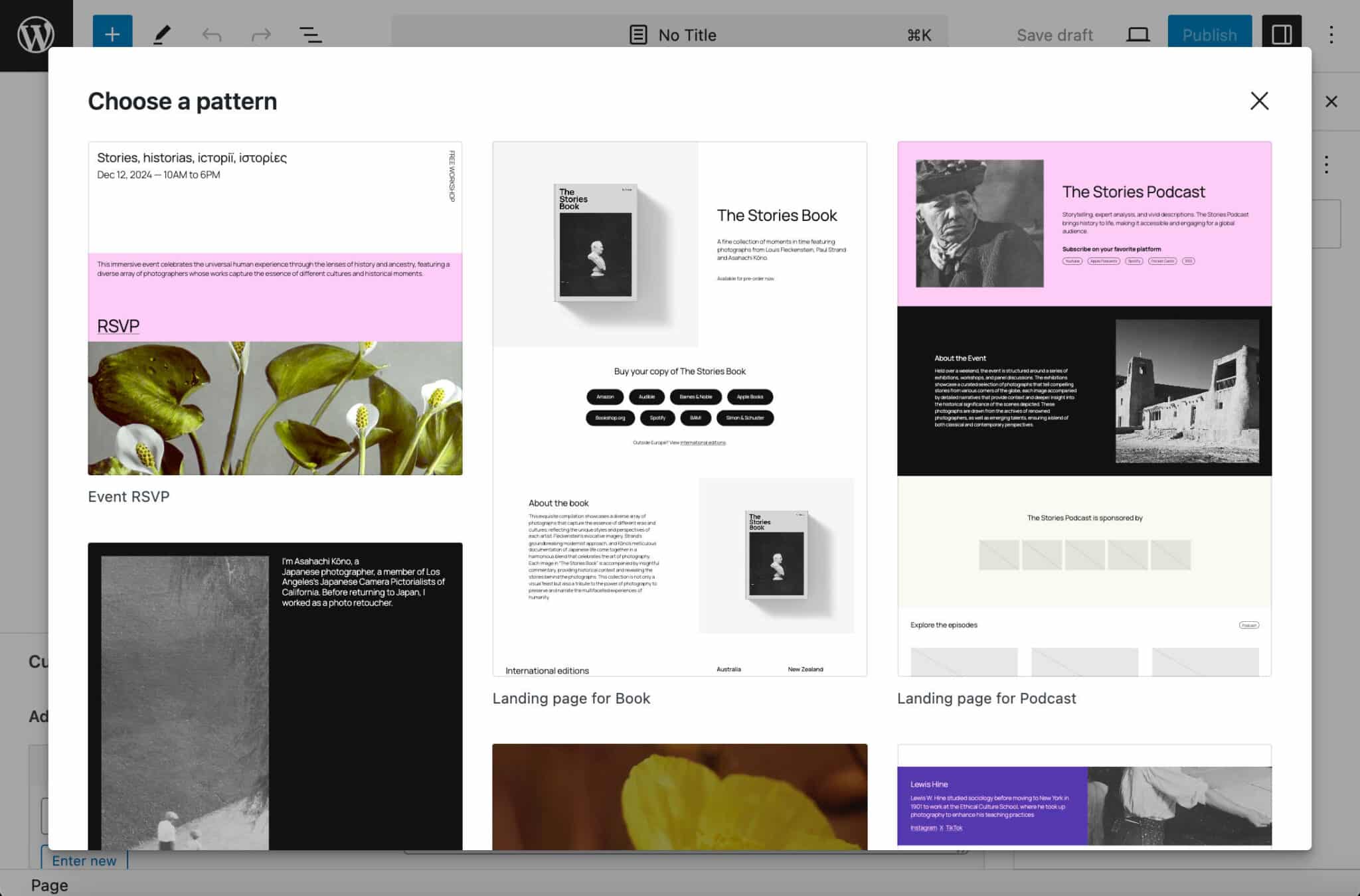1360x896 pixels.
Task: Toggle the settings sidebar panel
Action: [1279, 35]
